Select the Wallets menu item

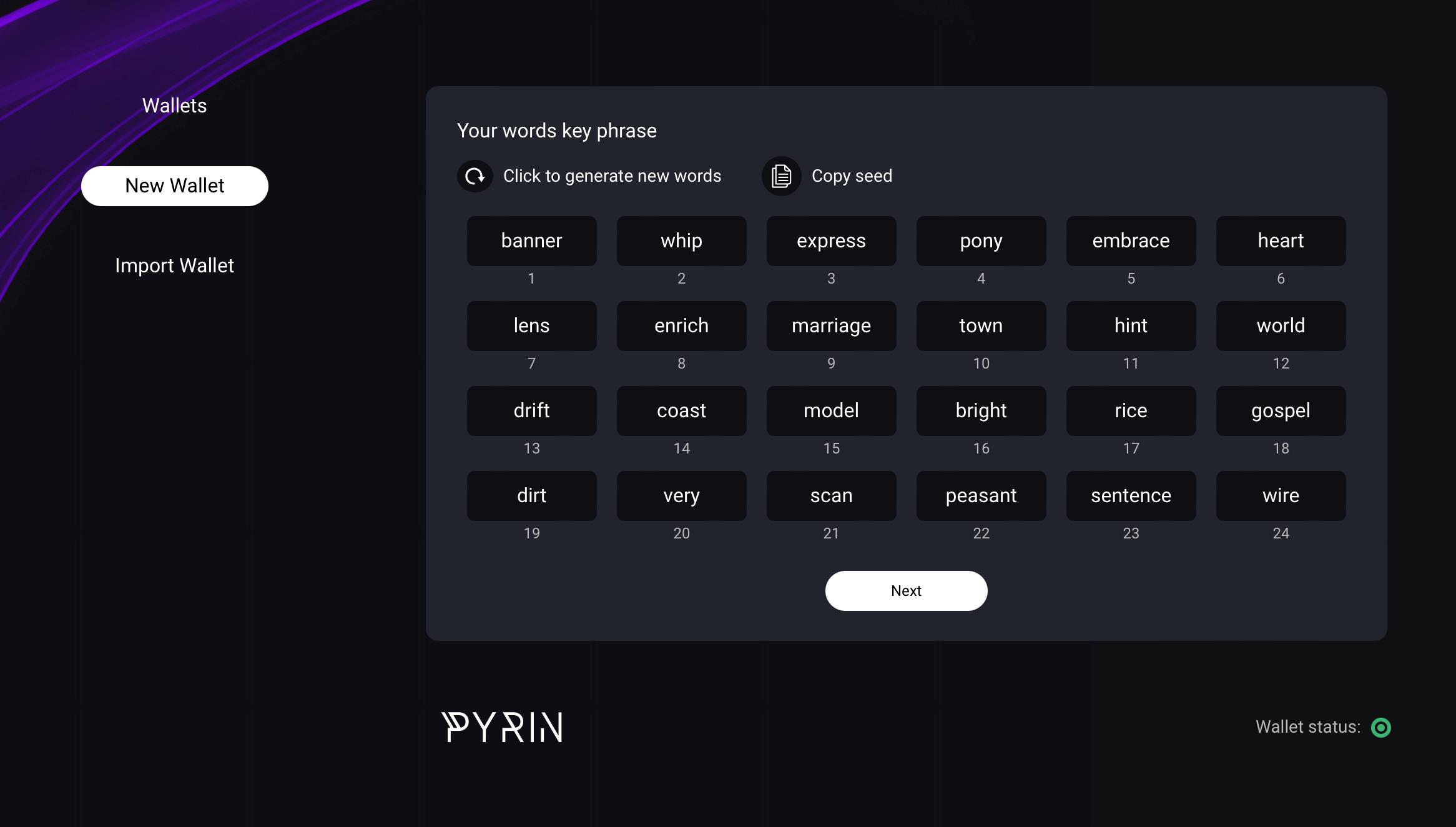pos(174,106)
